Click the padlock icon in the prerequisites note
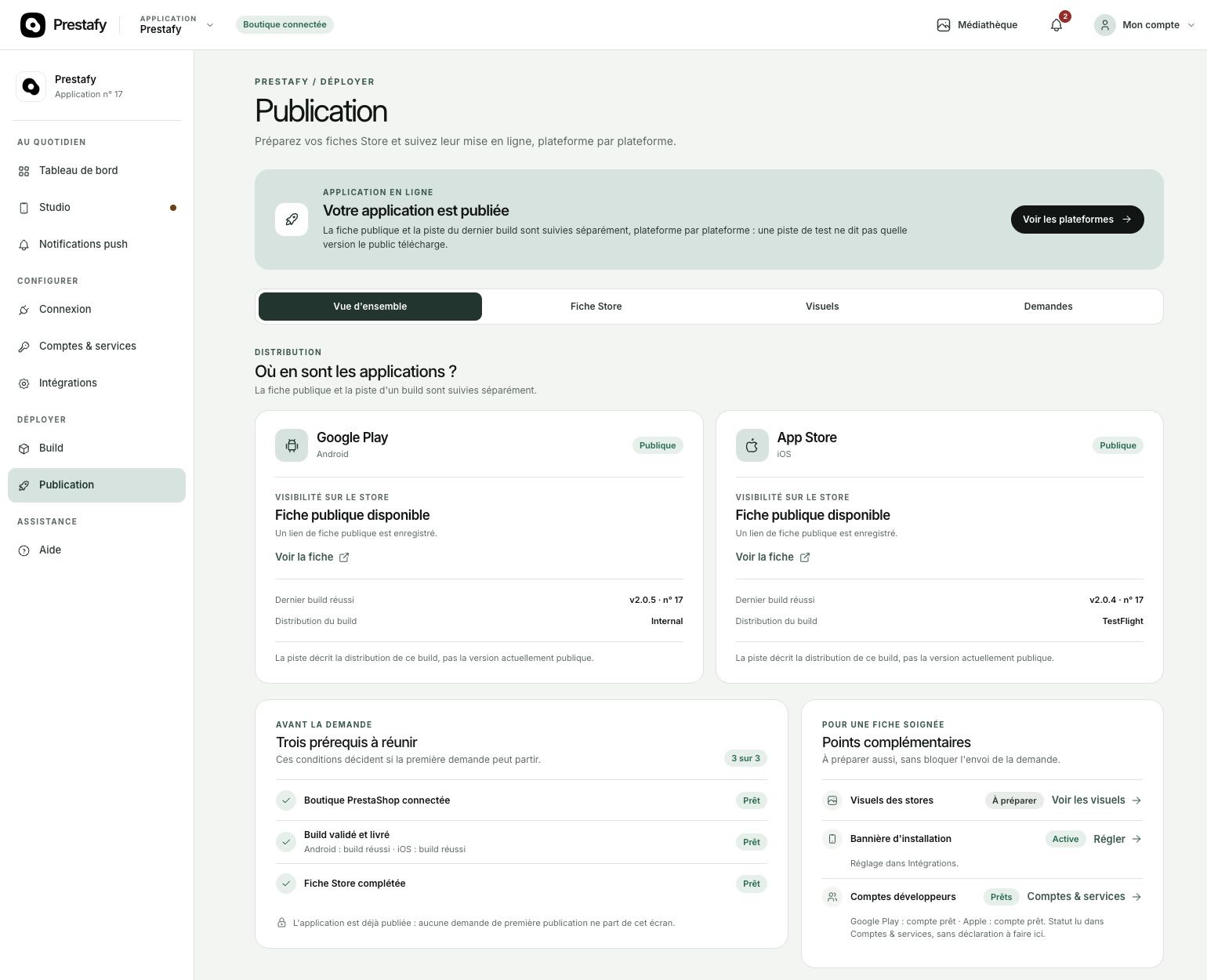 pos(281,923)
